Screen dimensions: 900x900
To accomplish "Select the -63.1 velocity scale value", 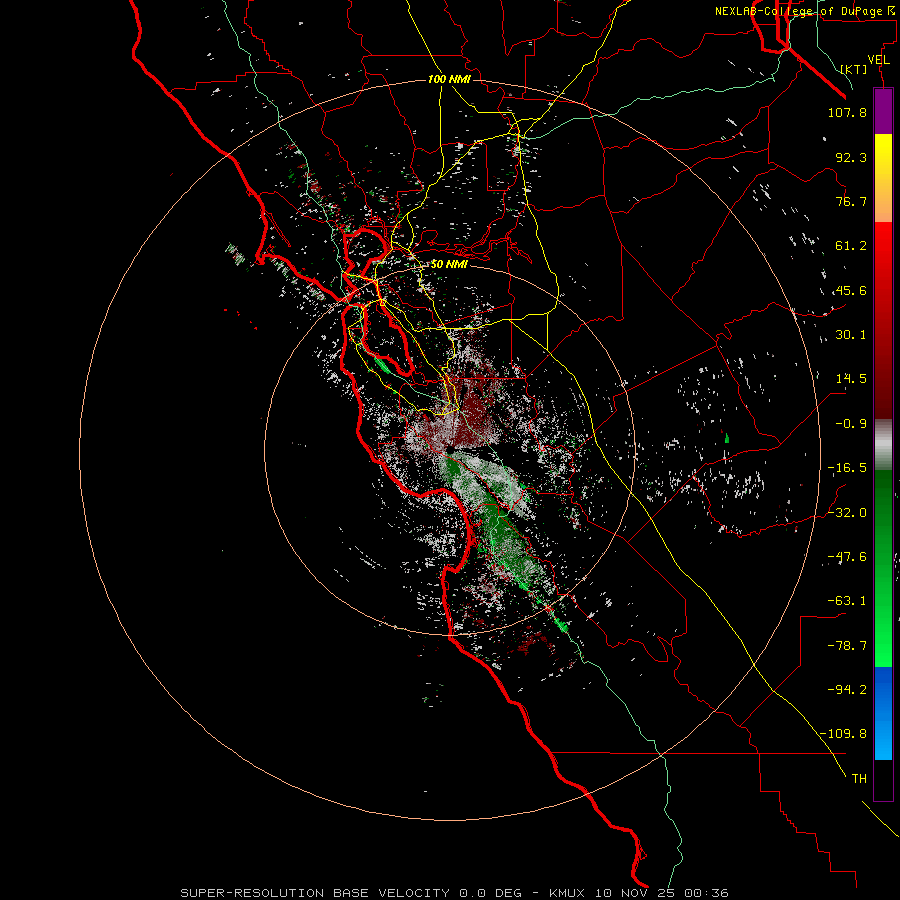I will (x=847, y=601).
